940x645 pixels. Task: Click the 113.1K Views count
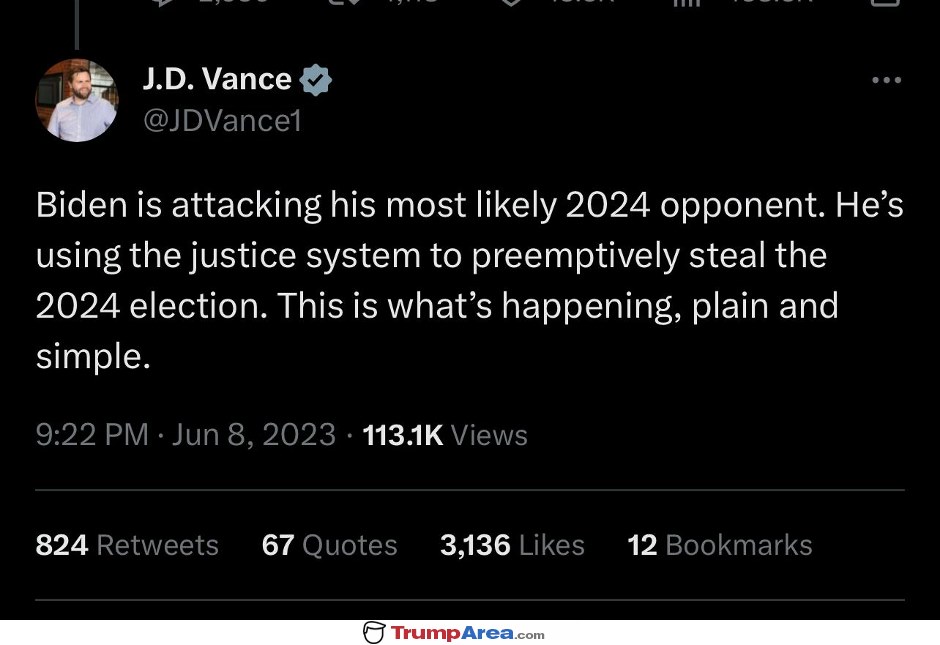(x=445, y=435)
